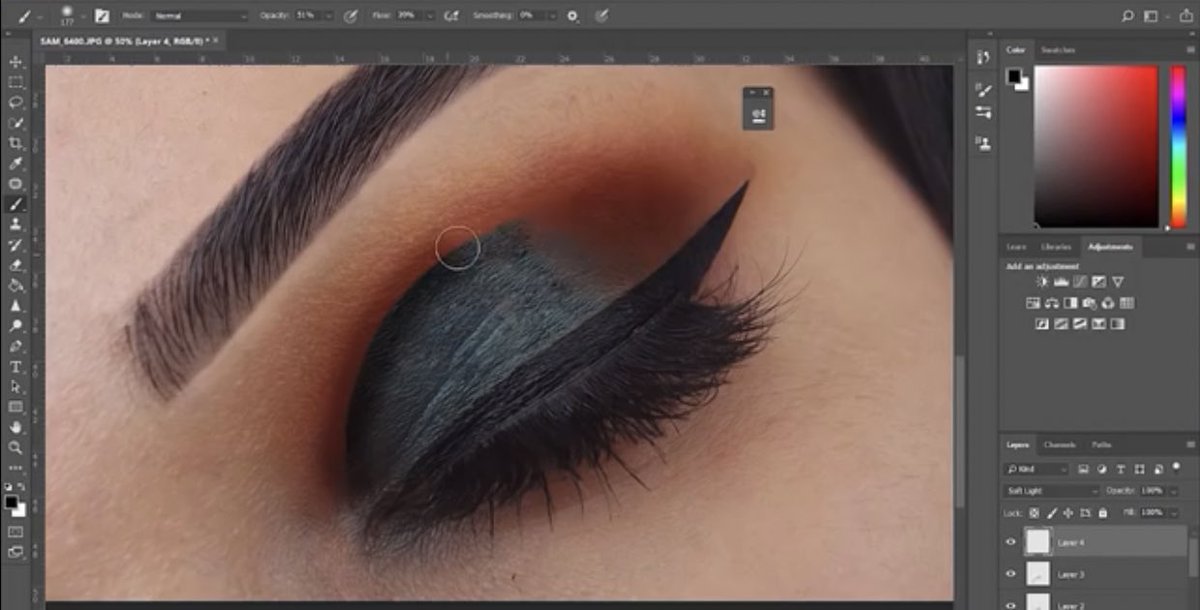The height and width of the screenshot is (610, 1200).
Task: Open smoothing options gear
Action: coord(572,16)
